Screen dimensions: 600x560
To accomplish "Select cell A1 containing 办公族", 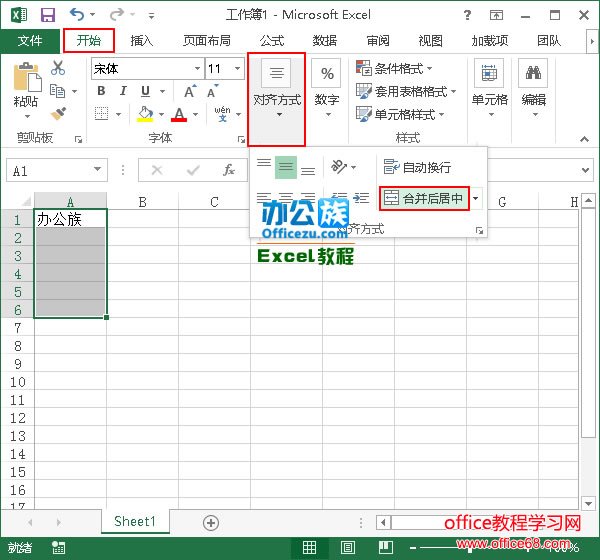I will [x=70, y=219].
